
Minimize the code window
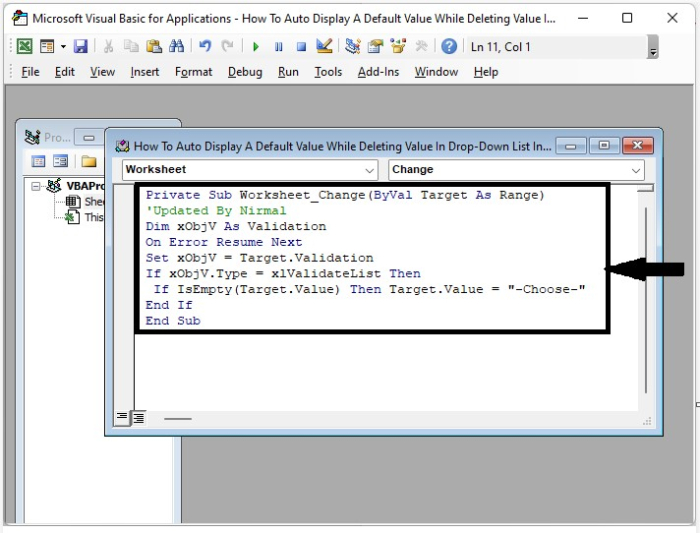571,146
